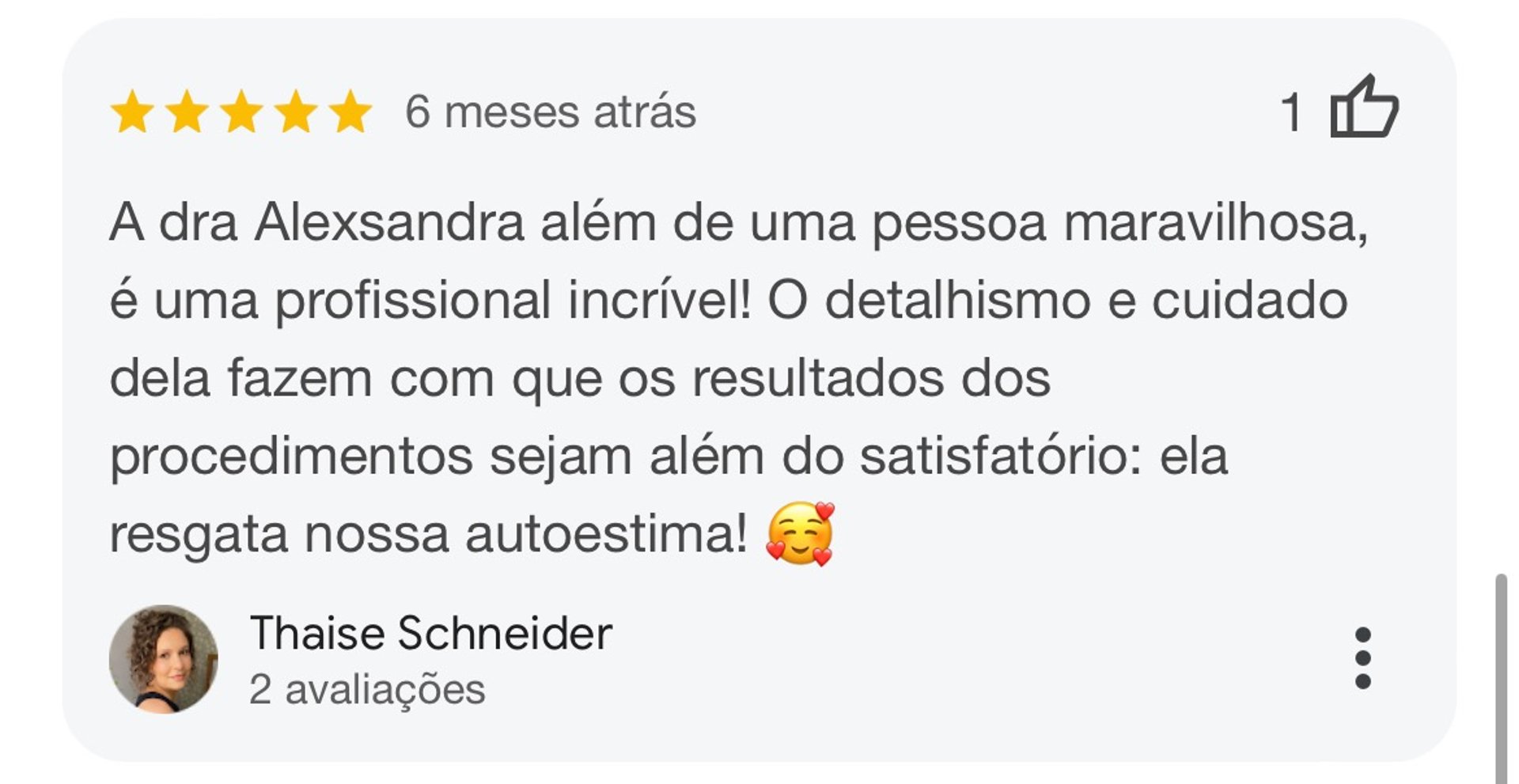Like the review with the thumbs-up icon
The image size is (1519, 784).
click(x=1364, y=106)
